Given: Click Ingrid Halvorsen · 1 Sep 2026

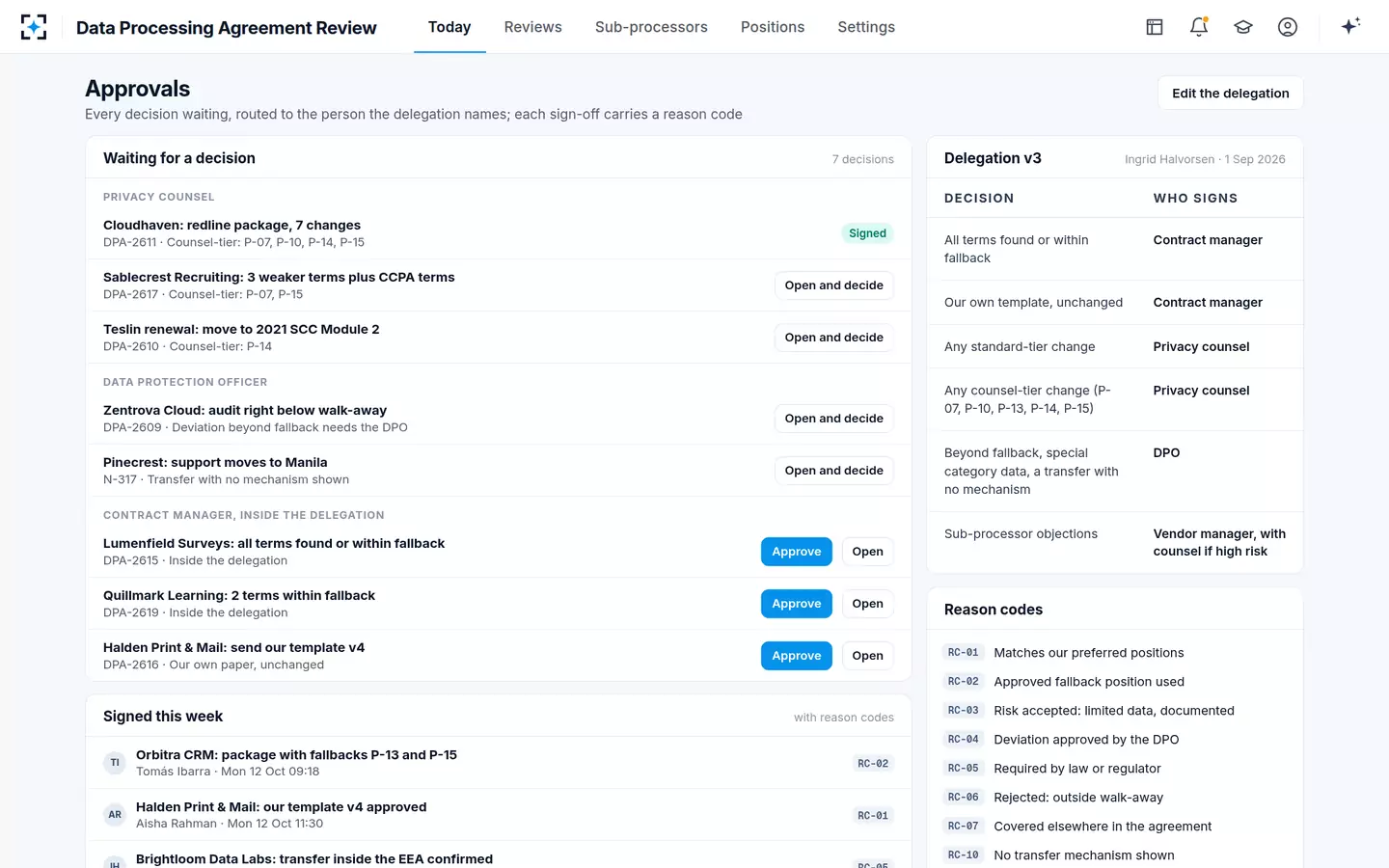Looking at the screenshot, I should coord(1205,159).
